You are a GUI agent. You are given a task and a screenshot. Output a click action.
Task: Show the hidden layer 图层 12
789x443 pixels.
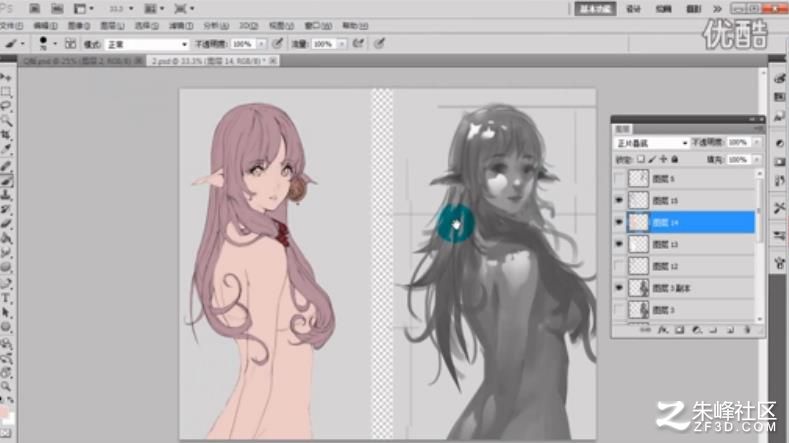tap(619, 266)
